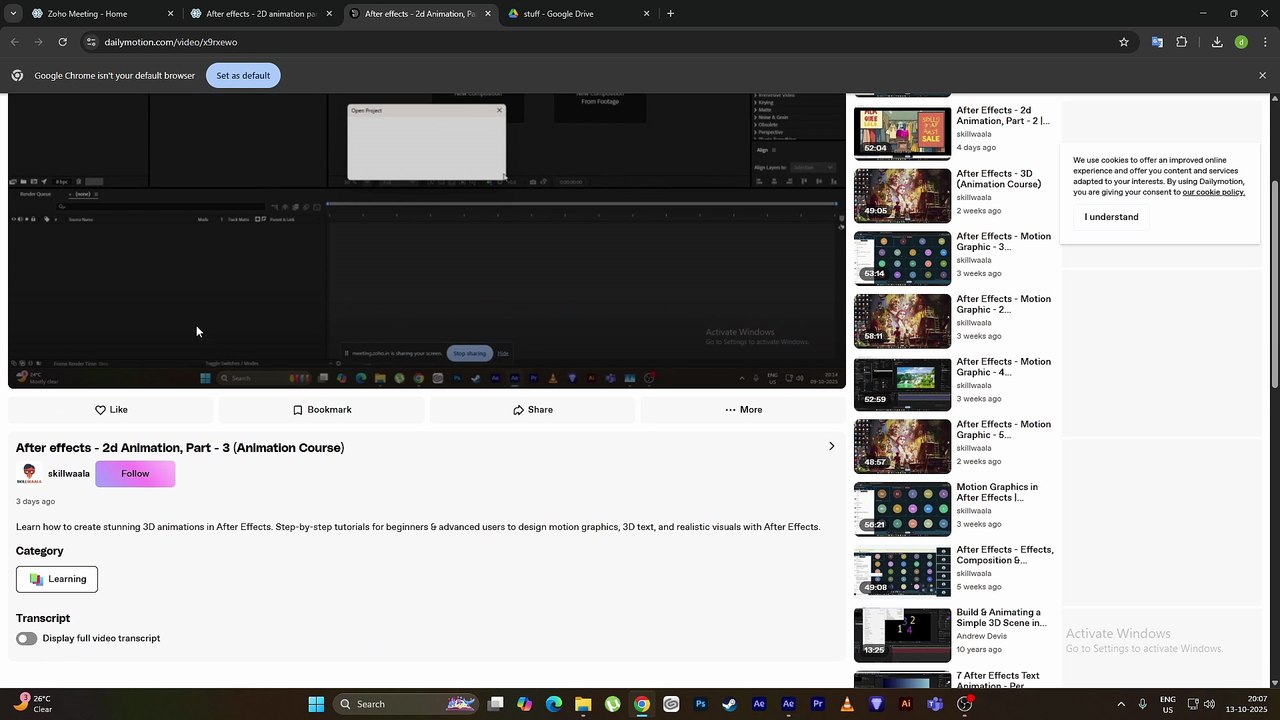Open Chrome downloads
This screenshot has width=1280, height=720.
1217,42
